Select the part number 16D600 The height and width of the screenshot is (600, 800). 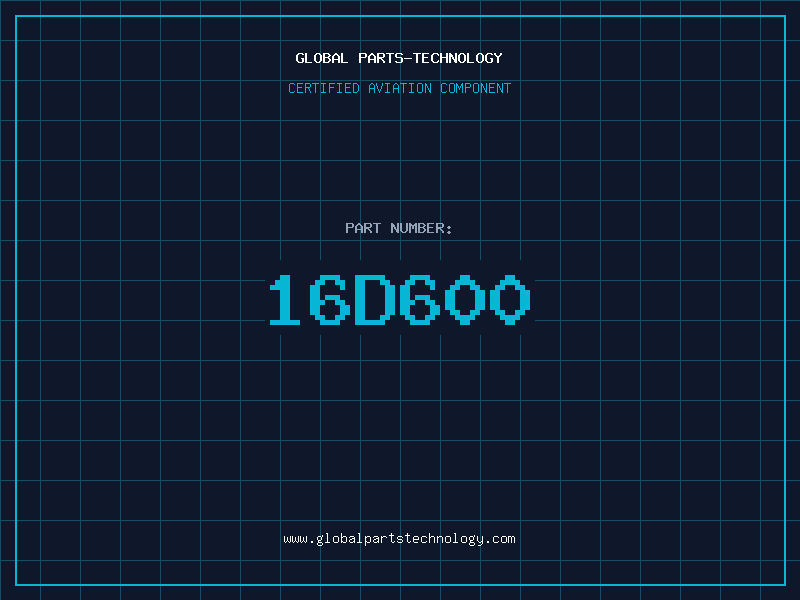tap(400, 299)
